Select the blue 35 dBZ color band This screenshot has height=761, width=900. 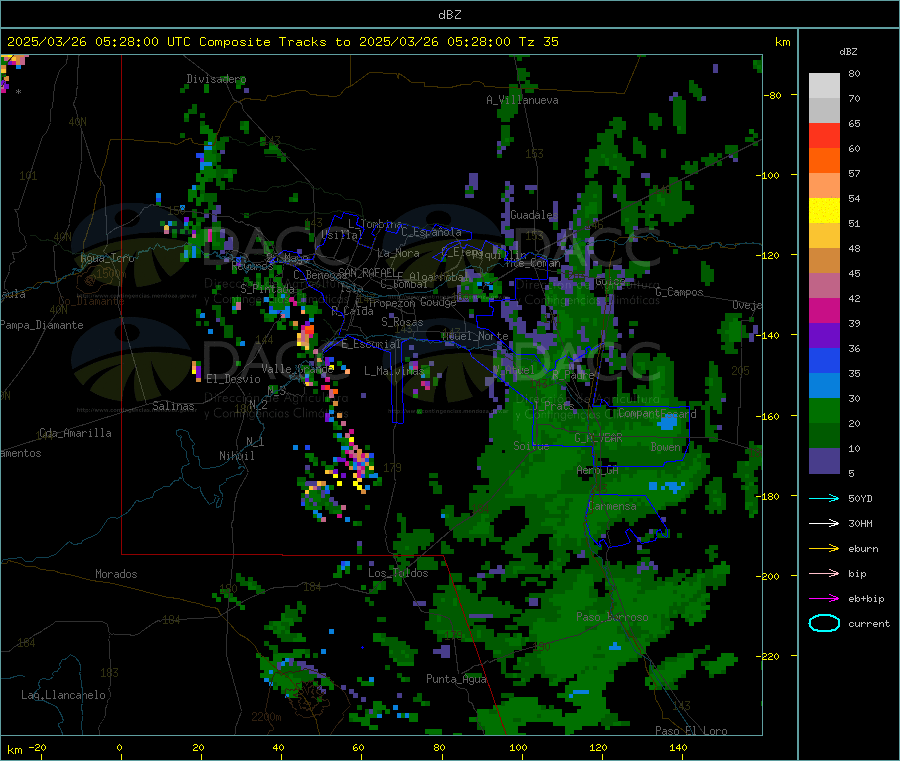824,360
